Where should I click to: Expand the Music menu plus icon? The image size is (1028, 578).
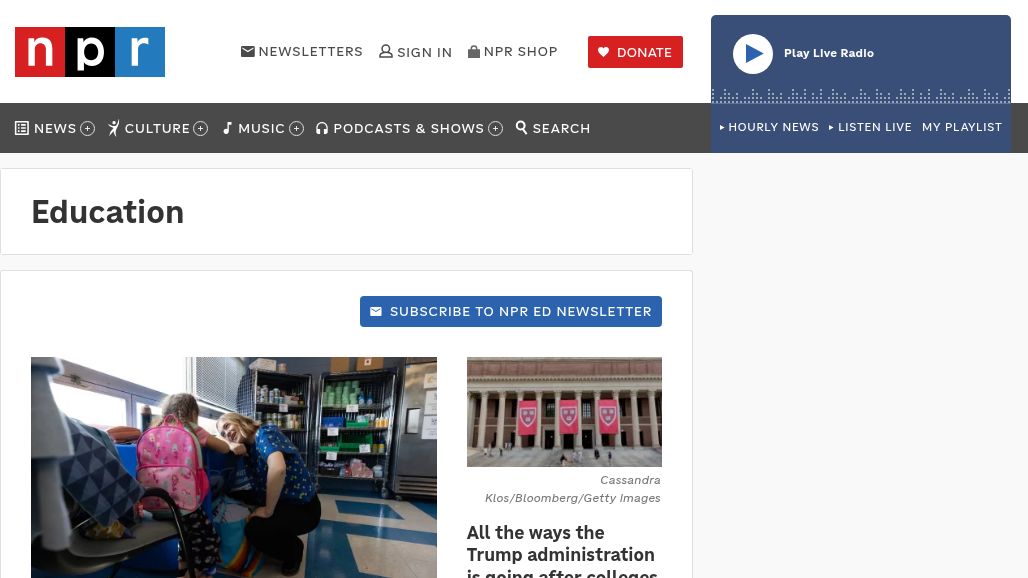click(296, 128)
